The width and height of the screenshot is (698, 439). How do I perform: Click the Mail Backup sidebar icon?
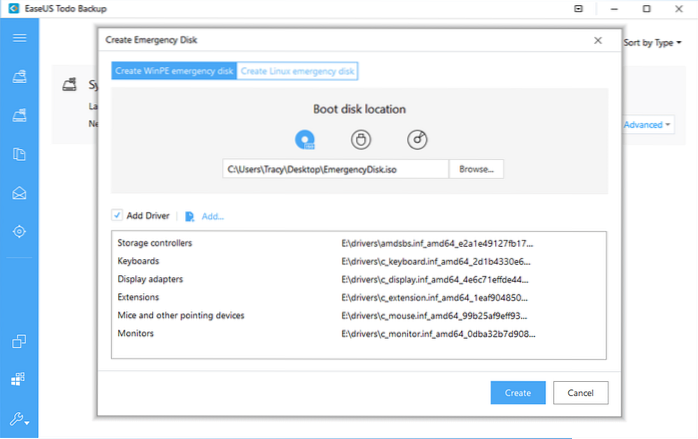19,192
